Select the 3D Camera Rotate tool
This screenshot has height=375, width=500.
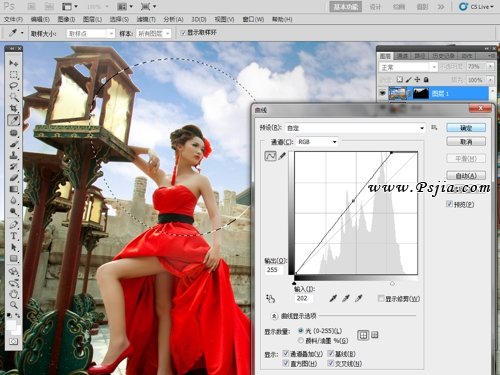click(x=14, y=283)
